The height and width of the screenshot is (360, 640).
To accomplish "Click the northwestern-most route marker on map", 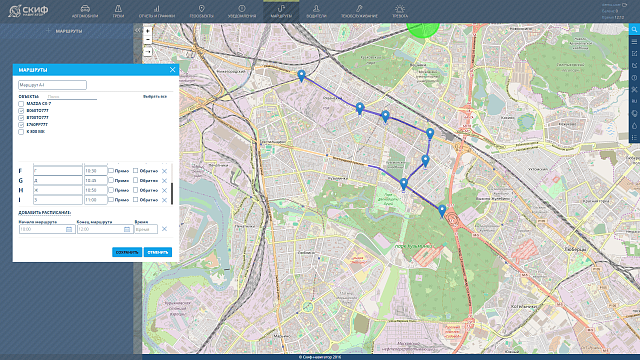I will pos(301,76).
